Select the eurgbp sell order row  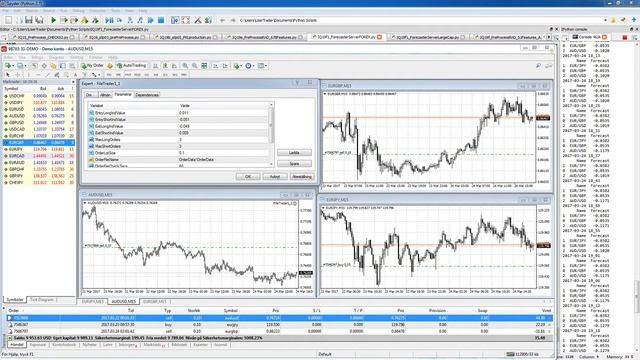point(280,331)
